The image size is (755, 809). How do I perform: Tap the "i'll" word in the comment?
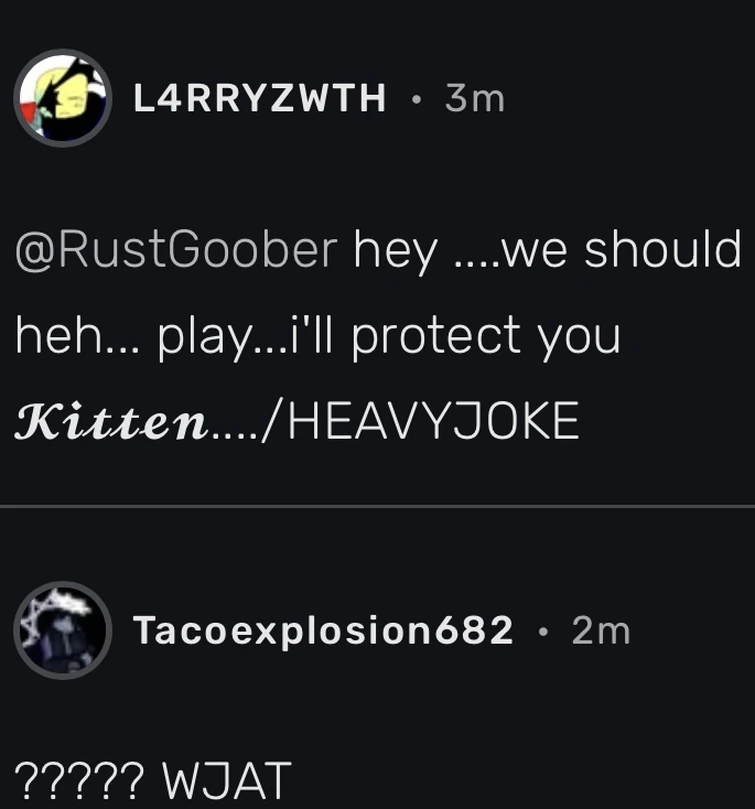point(315,333)
